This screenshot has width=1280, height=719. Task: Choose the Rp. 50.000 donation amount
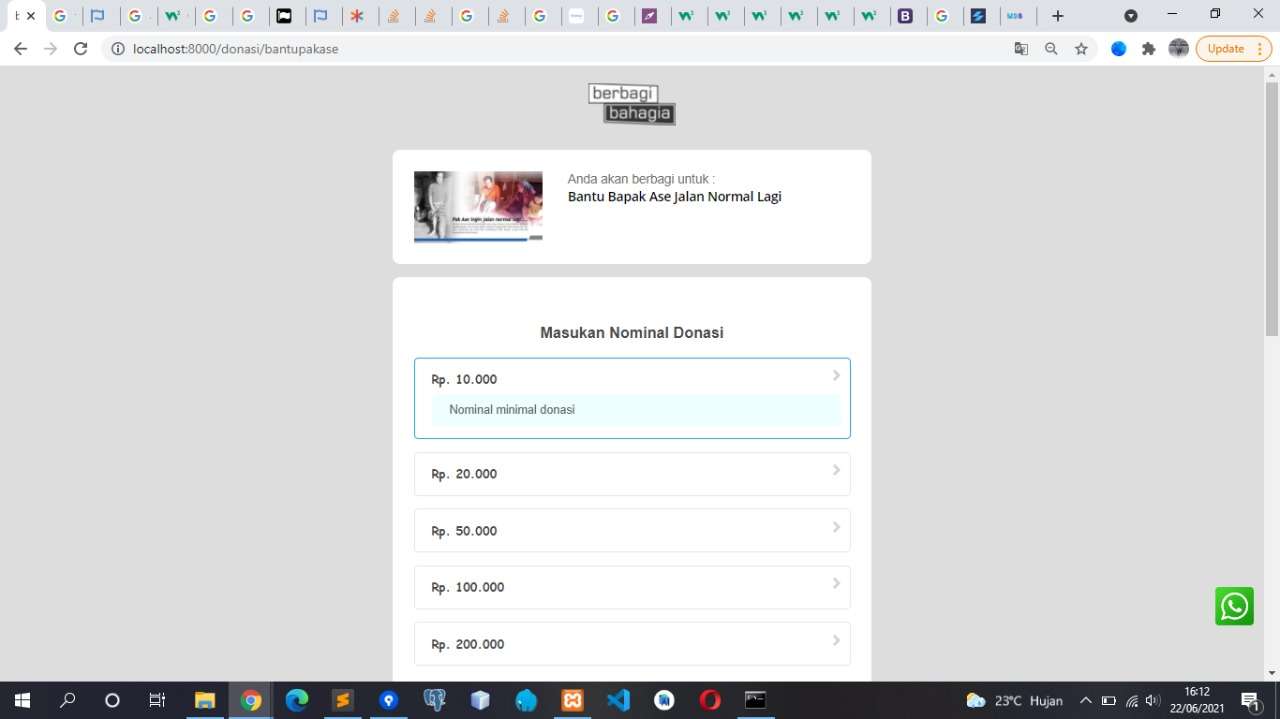[x=631, y=531]
